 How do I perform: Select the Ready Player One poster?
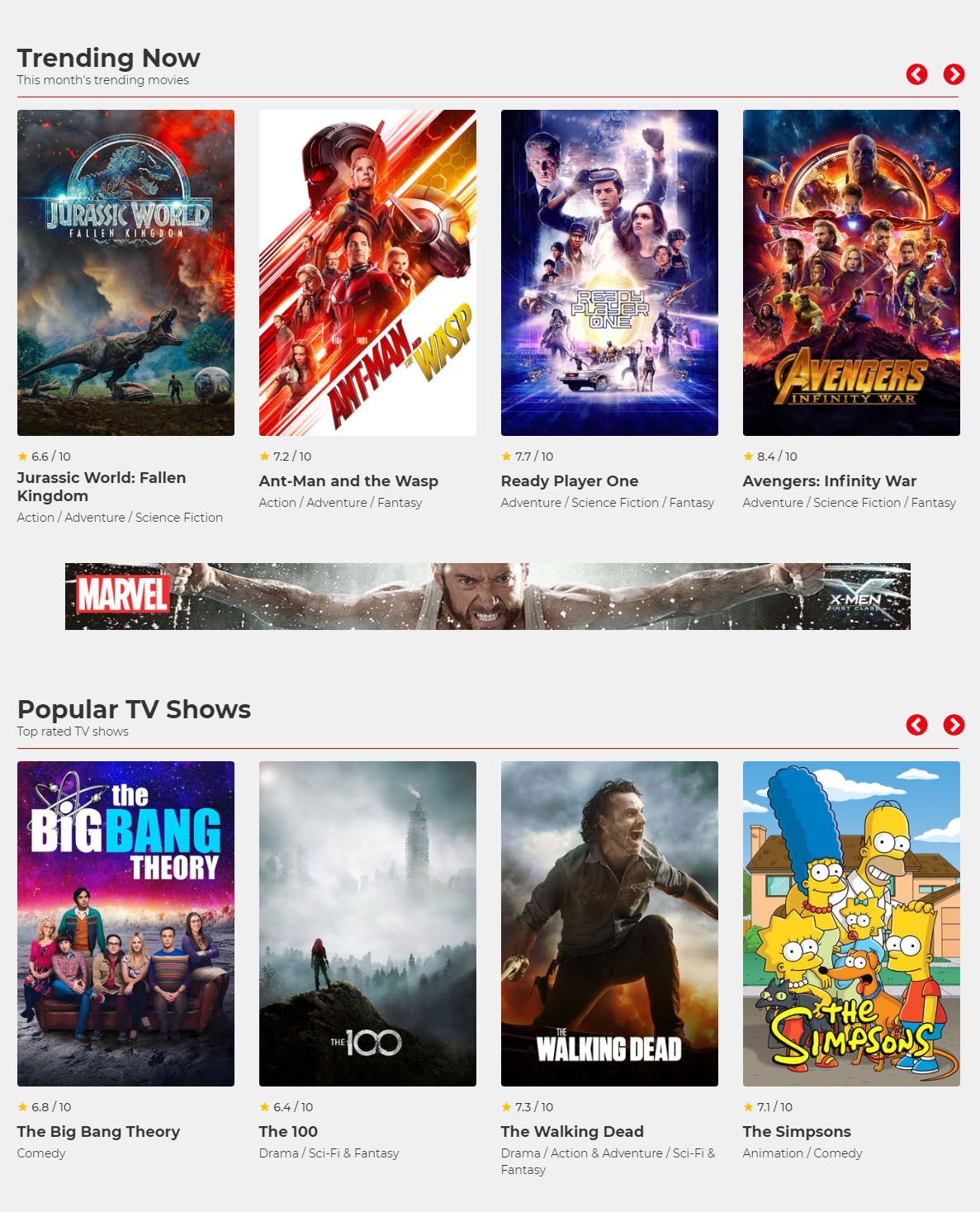pos(609,272)
